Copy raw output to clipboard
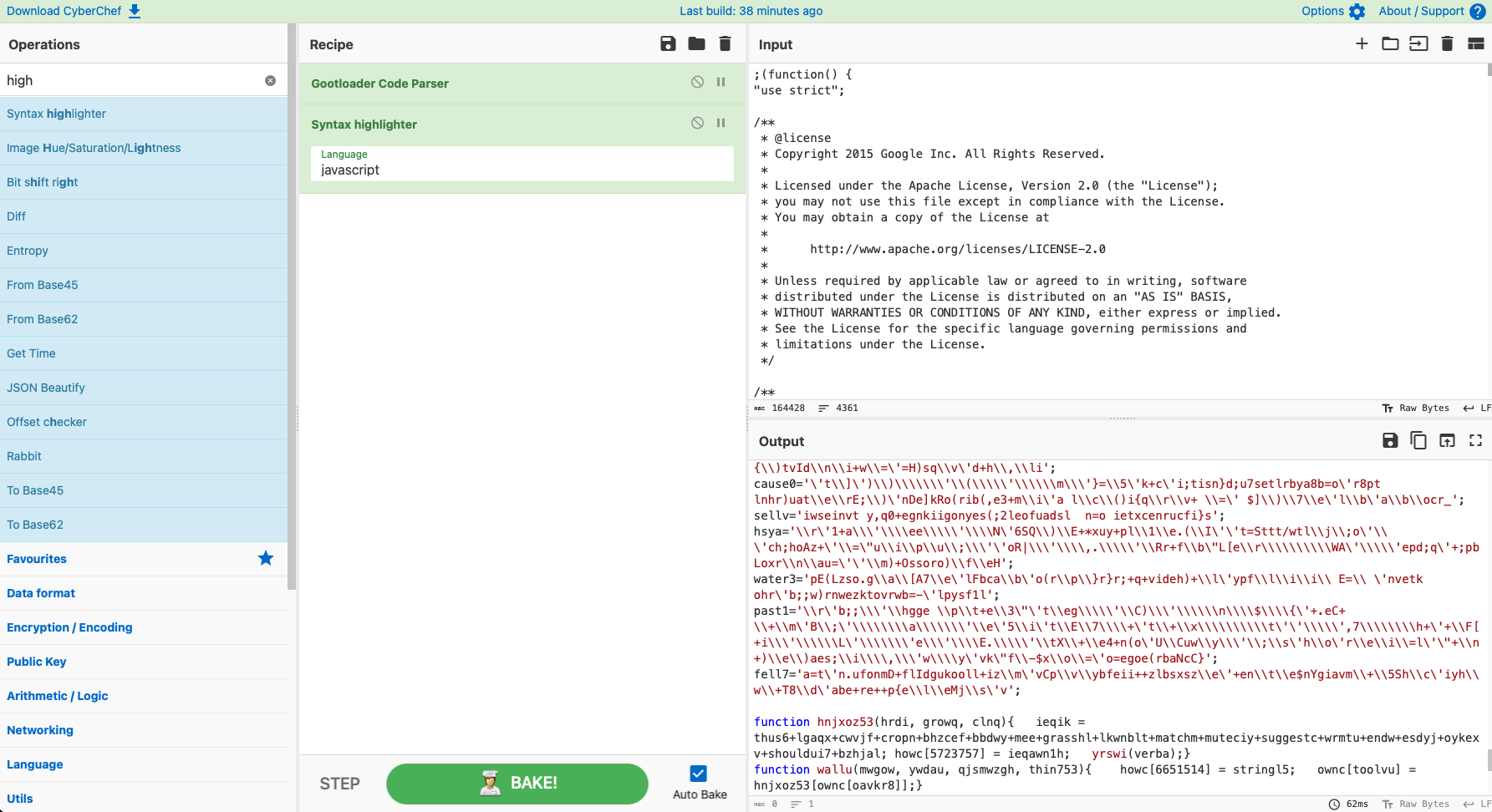Viewport: 1492px width, 812px height. point(1418,440)
